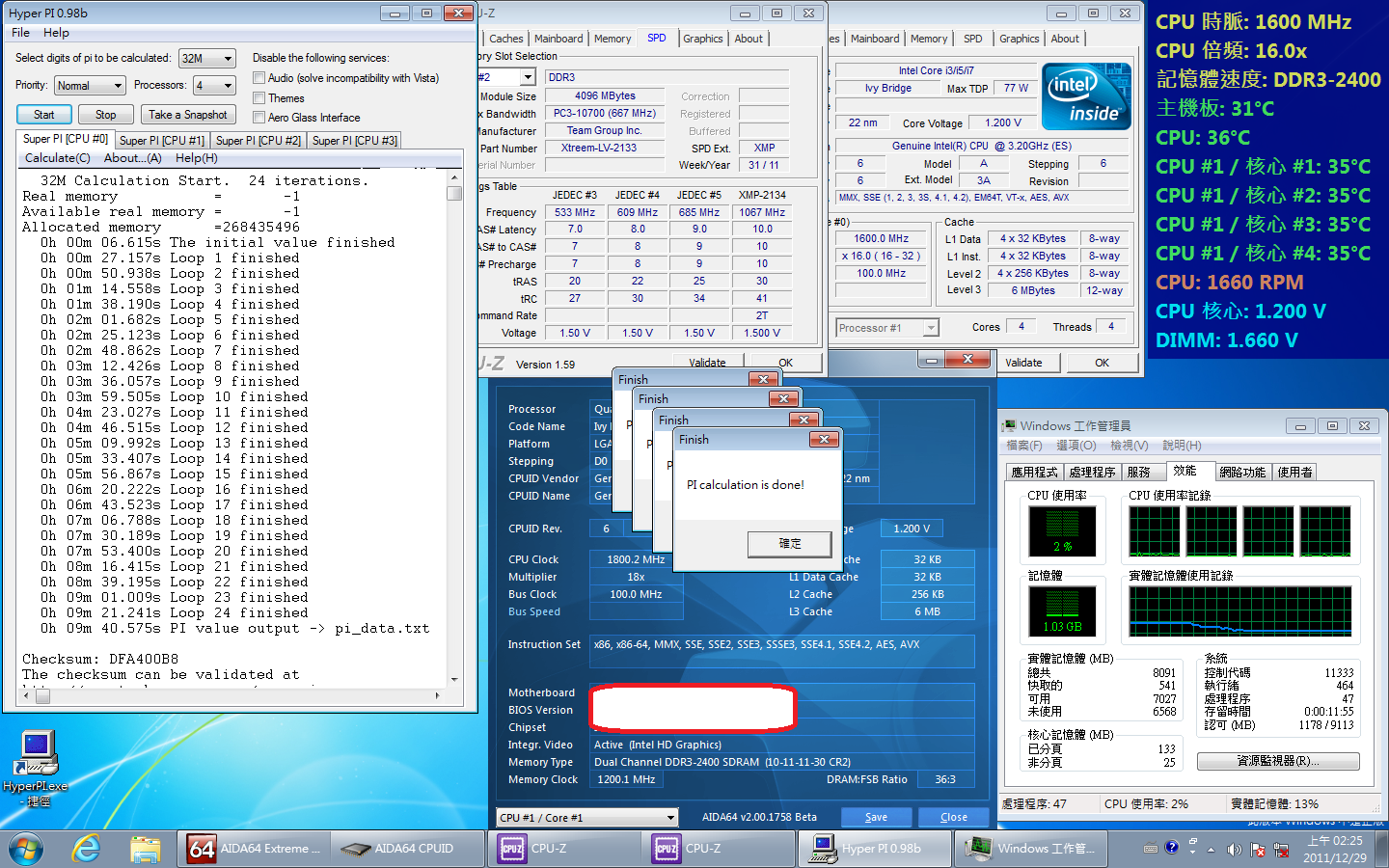The width and height of the screenshot is (1389, 868).
Task: Open Hyper PI File menu
Action: [x=21, y=33]
